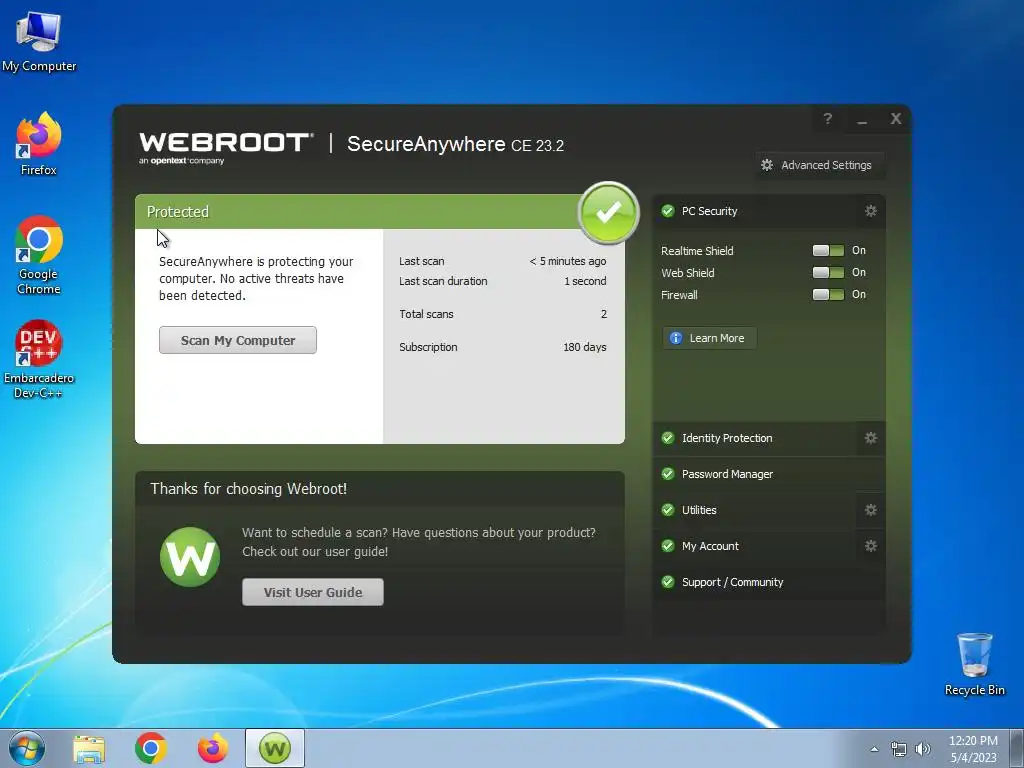
Task: Close the Webroot window
Action: click(x=896, y=118)
